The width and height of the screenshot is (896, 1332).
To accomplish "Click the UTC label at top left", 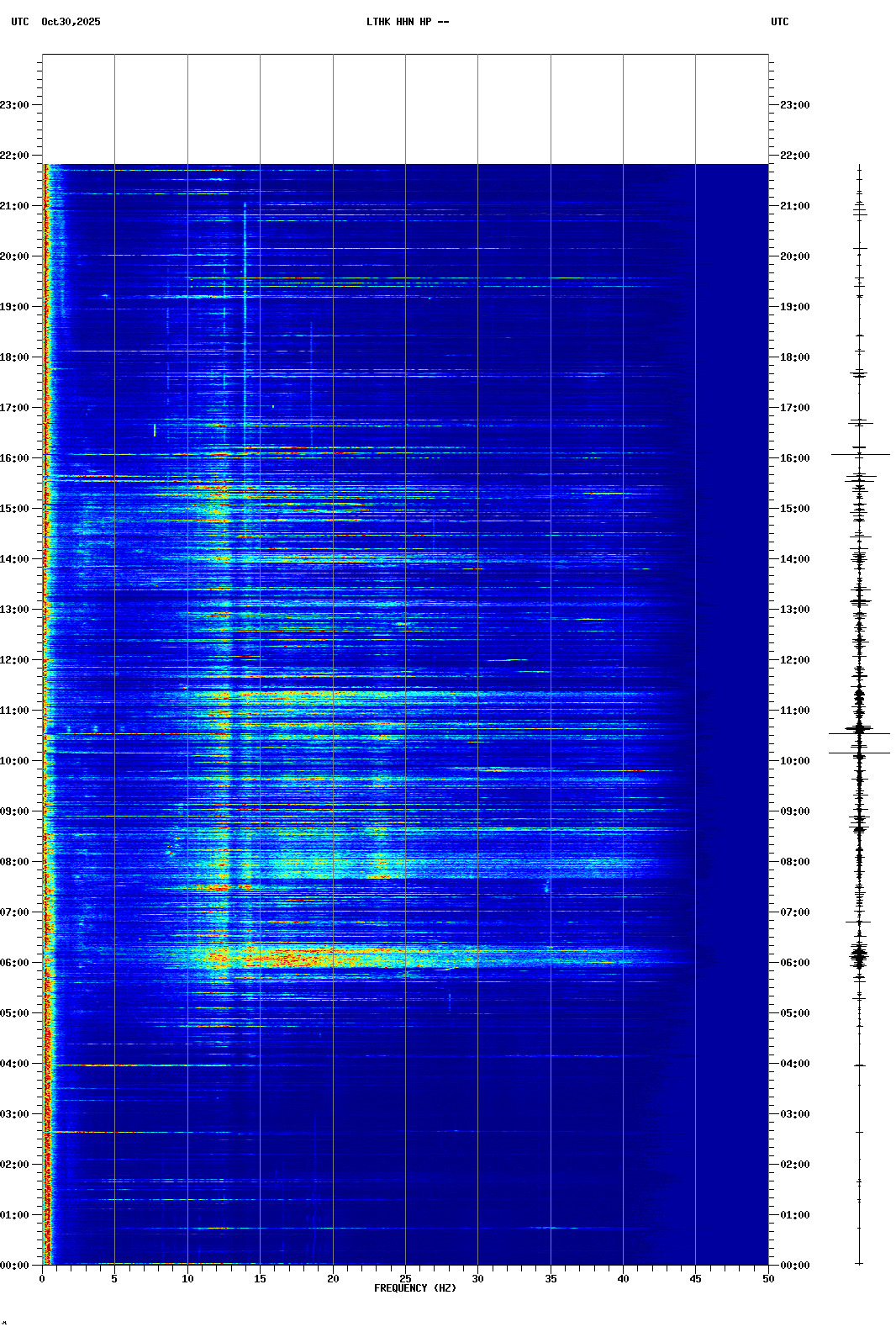I will [19, 22].
